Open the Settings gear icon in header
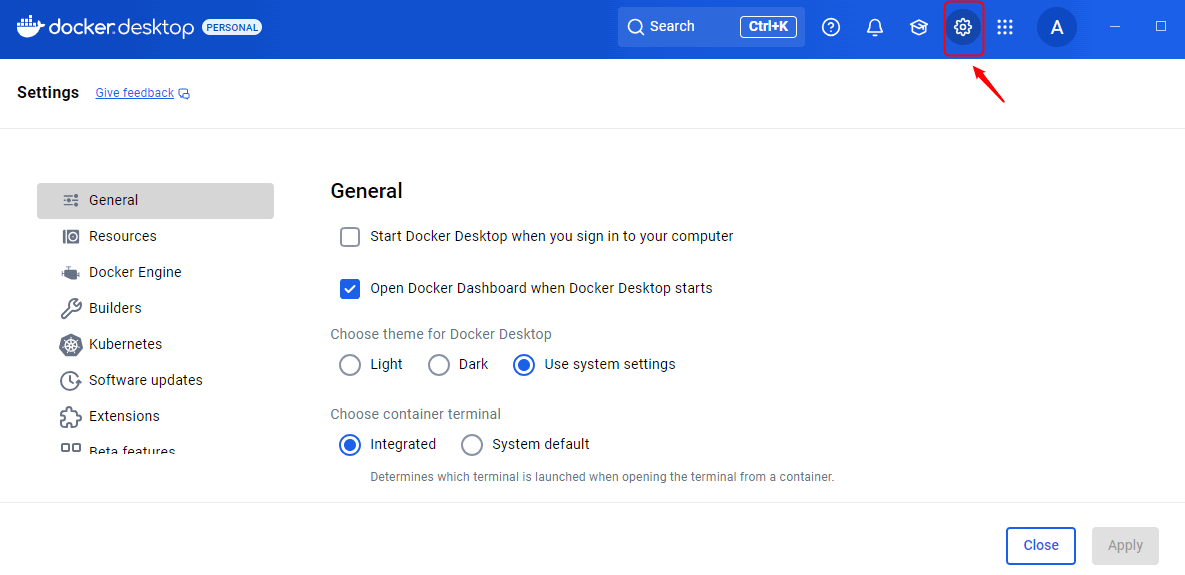 [x=963, y=27]
